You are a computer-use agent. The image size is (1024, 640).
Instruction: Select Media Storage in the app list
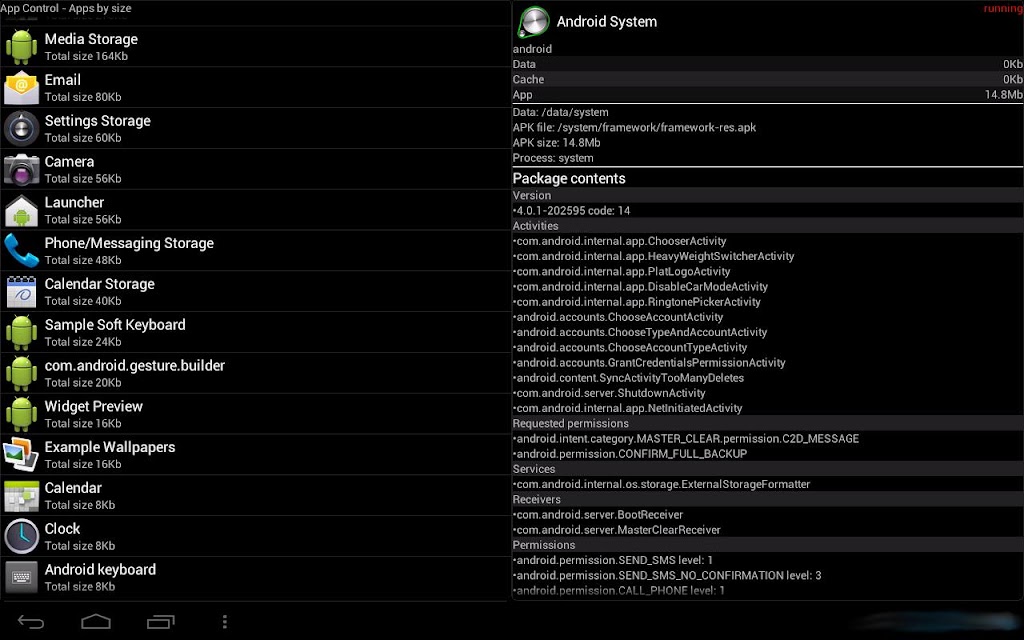255,46
